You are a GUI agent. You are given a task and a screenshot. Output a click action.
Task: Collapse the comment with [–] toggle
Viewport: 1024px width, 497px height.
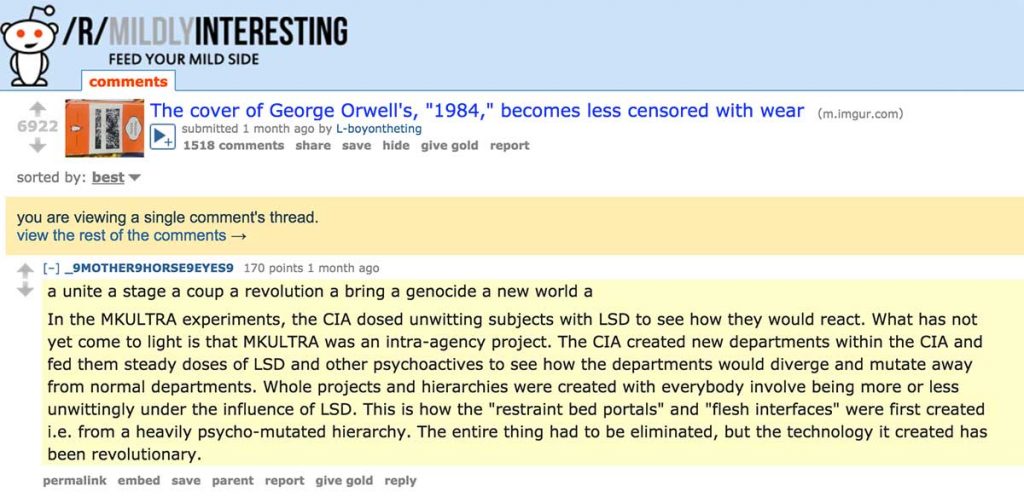click(50, 268)
